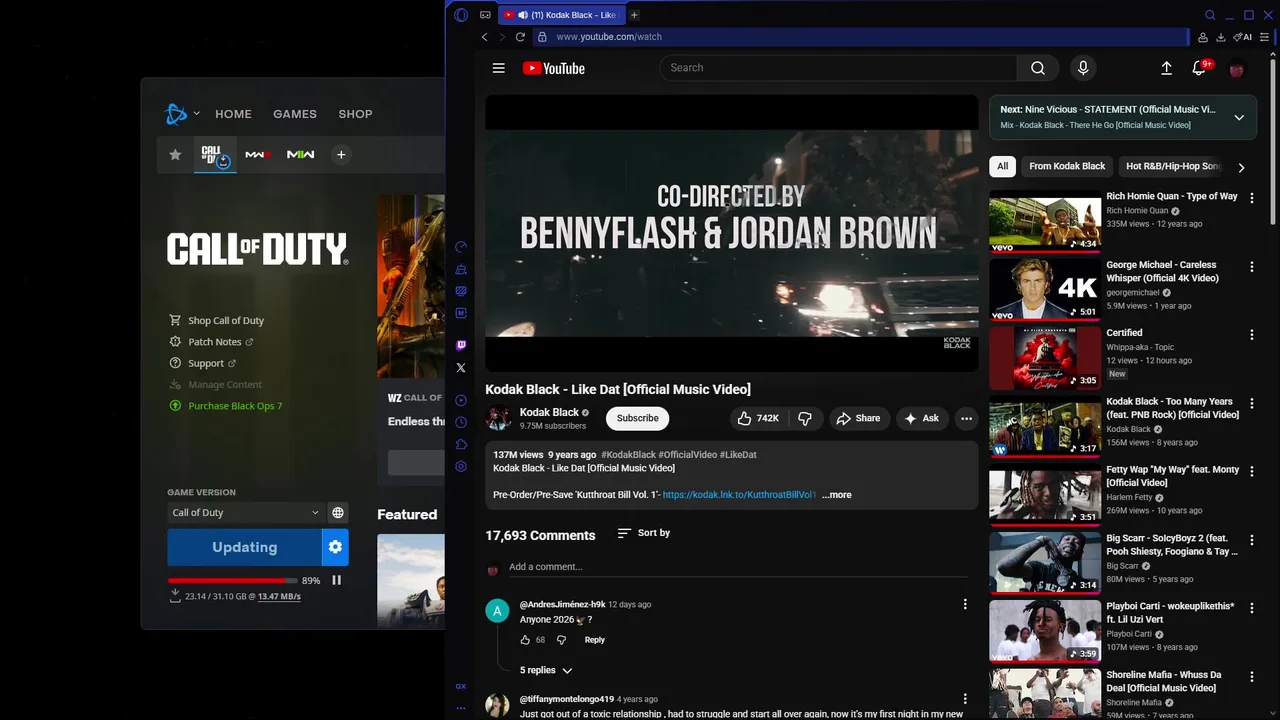1280x720 pixels.
Task: Open sidebar settings gear in Opera
Action: (461, 467)
